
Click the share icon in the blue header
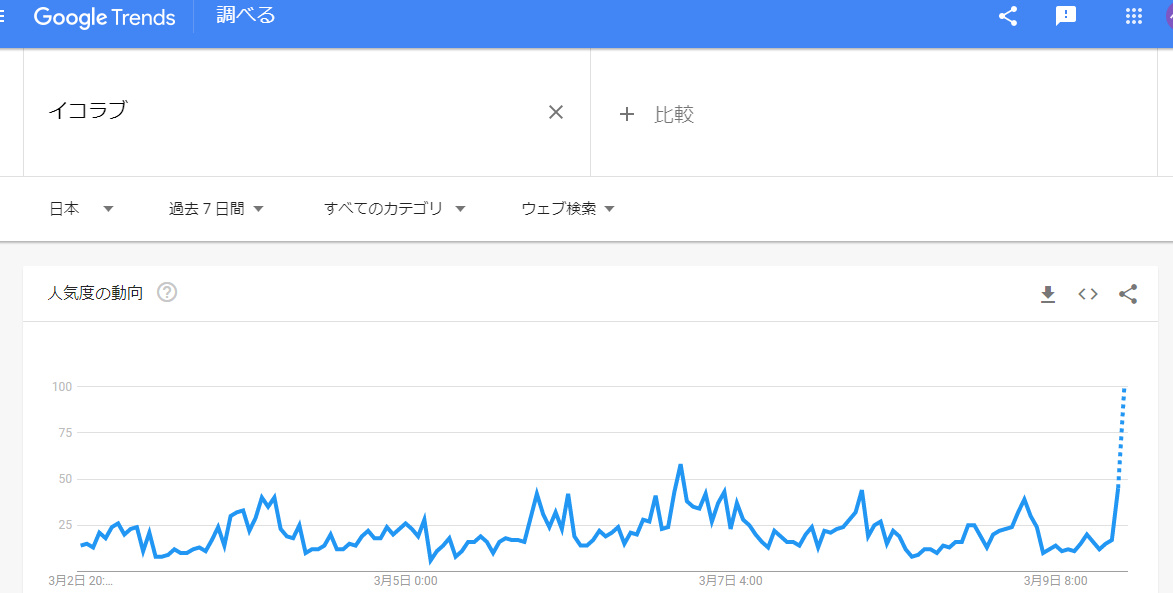(x=1008, y=16)
